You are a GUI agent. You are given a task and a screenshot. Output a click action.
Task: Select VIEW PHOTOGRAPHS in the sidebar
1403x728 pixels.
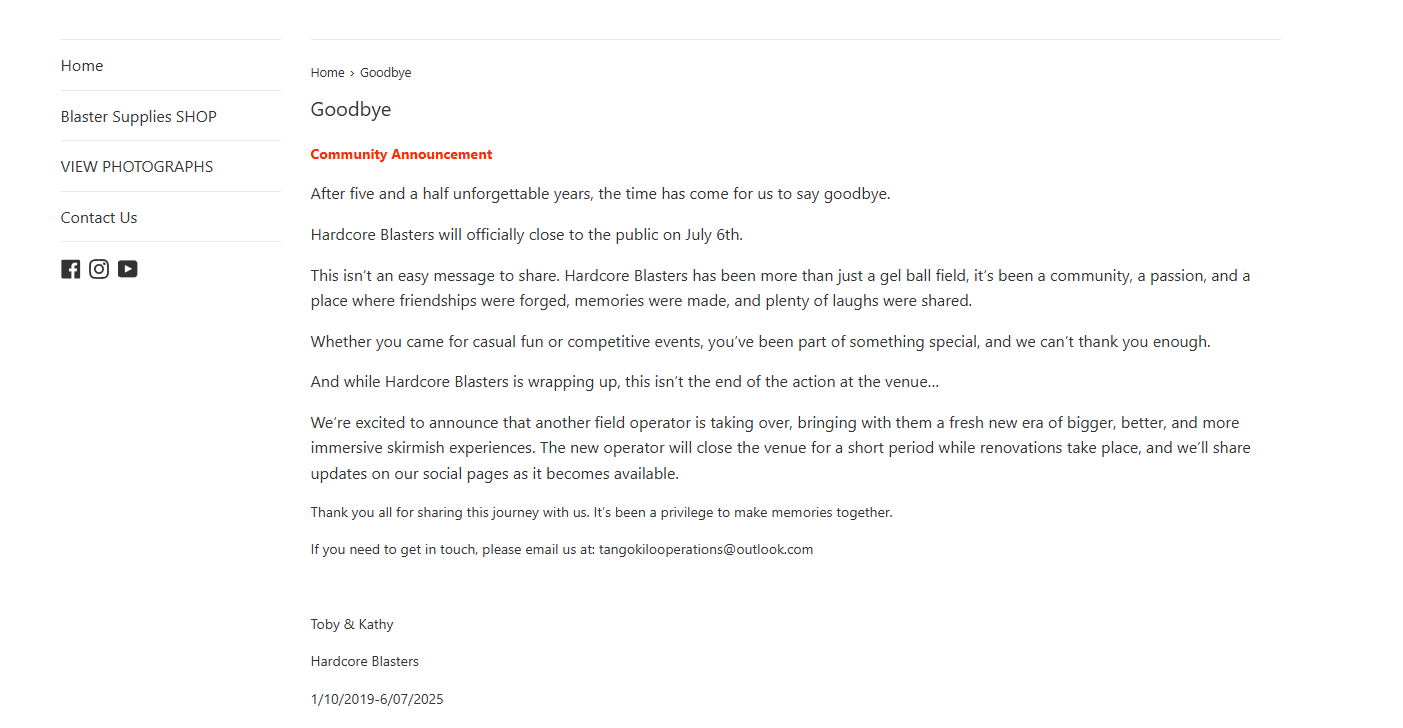pyautogui.click(x=137, y=167)
